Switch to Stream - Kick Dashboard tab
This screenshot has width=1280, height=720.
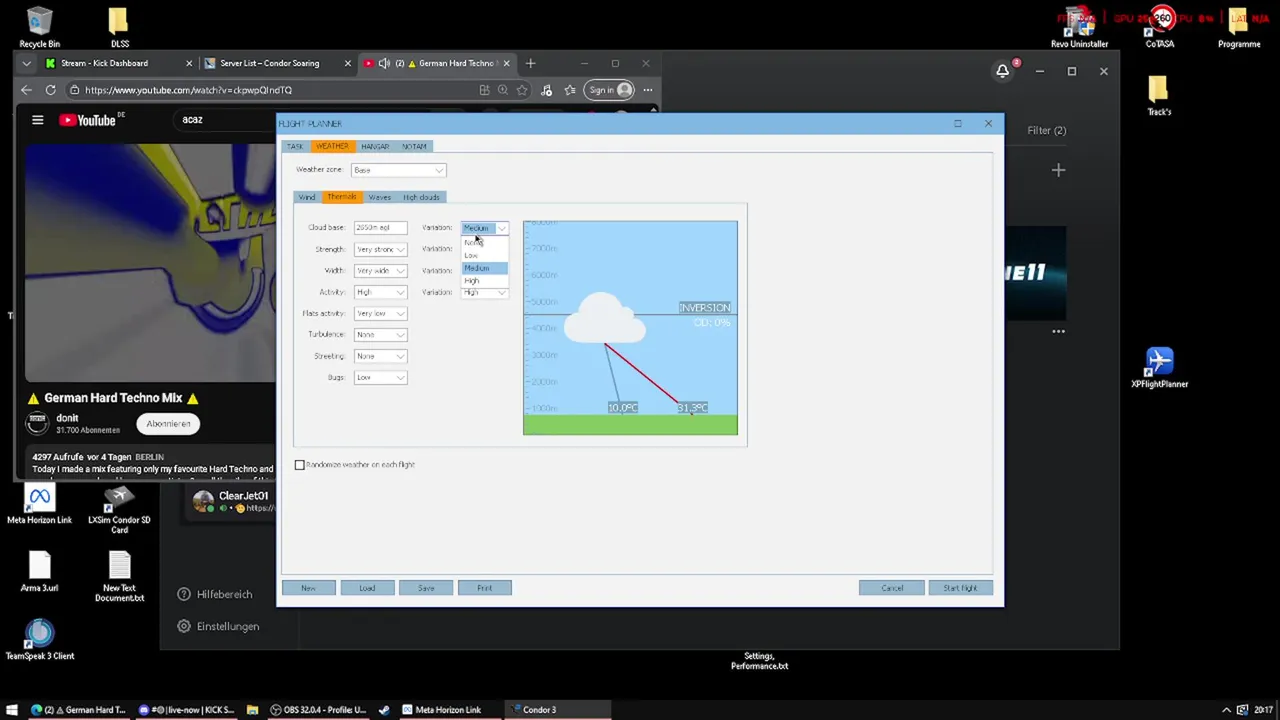117,63
